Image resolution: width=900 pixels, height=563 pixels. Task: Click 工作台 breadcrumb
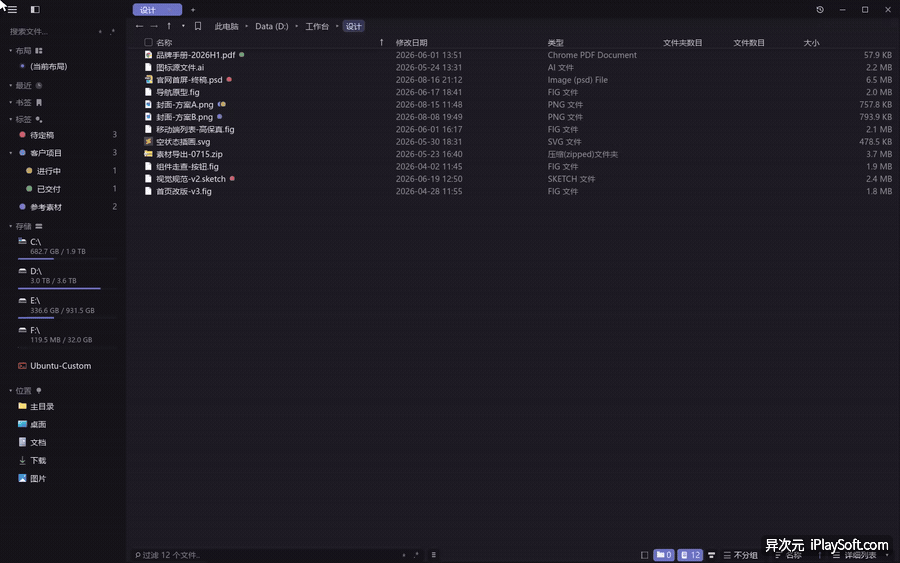[x=317, y=26]
